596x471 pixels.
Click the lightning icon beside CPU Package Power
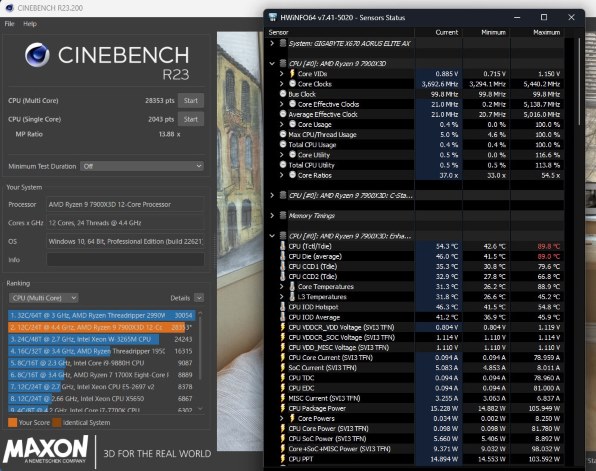click(283, 408)
